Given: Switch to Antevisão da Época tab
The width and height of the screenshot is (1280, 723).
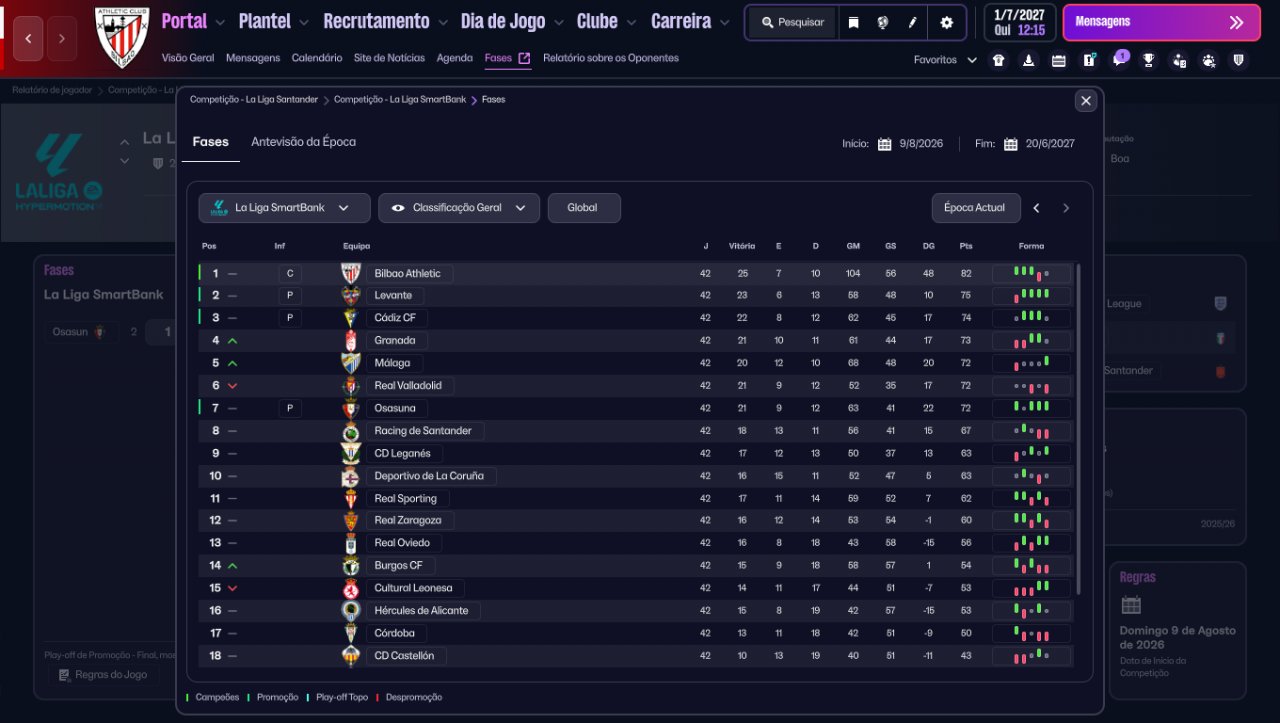Looking at the screenshot, I should click(303, 142).
